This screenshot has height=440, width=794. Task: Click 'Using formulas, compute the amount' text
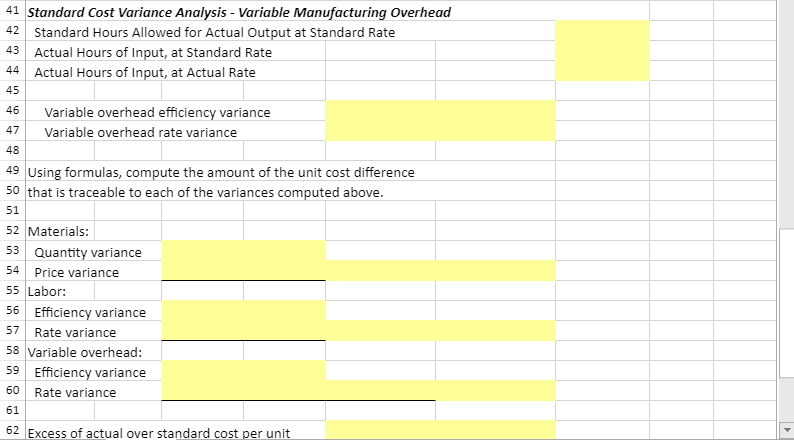click(221, 173)
